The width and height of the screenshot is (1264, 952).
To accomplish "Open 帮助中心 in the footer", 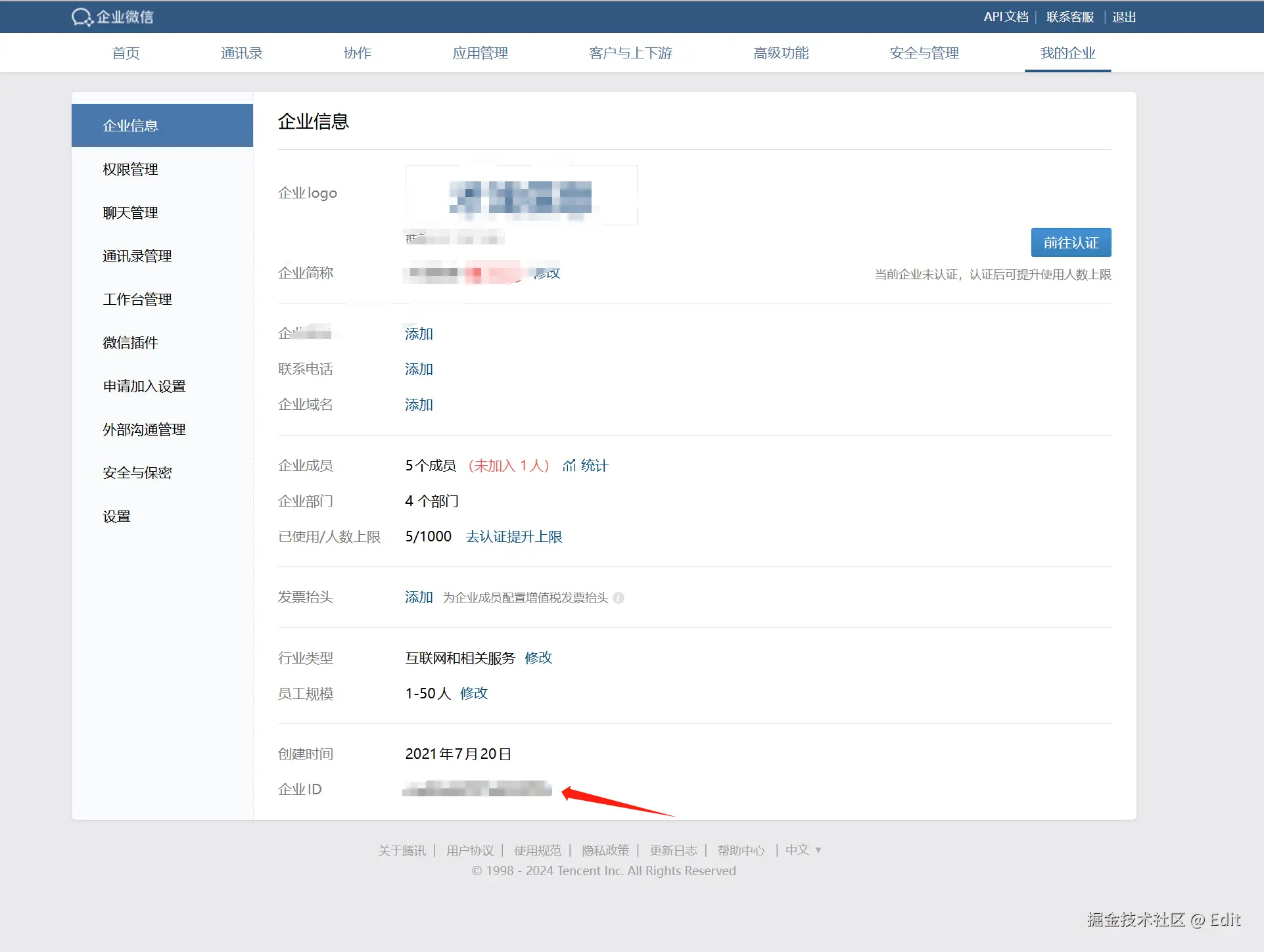I will coord(741,850).
